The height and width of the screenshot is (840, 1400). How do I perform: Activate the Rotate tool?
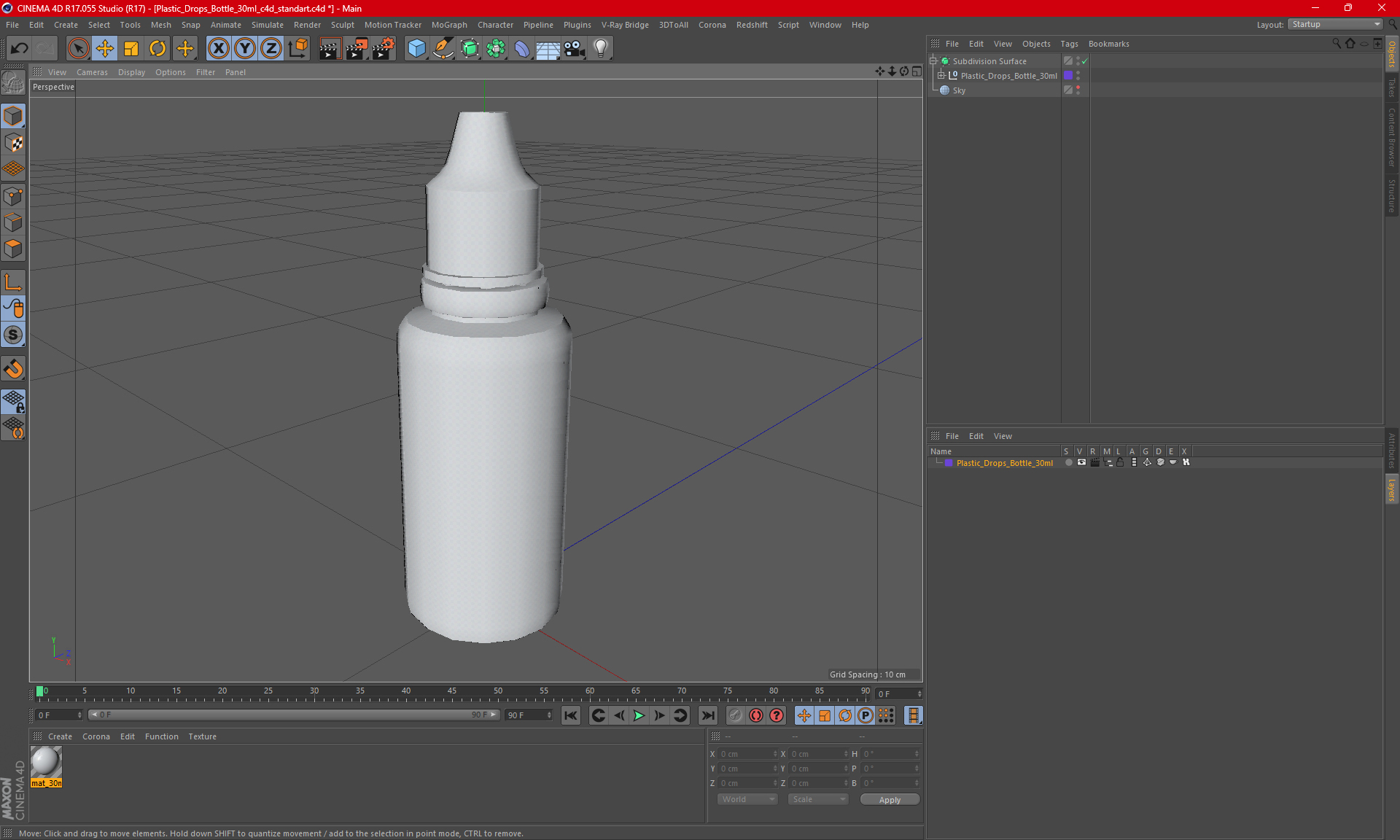coord(157,48)
